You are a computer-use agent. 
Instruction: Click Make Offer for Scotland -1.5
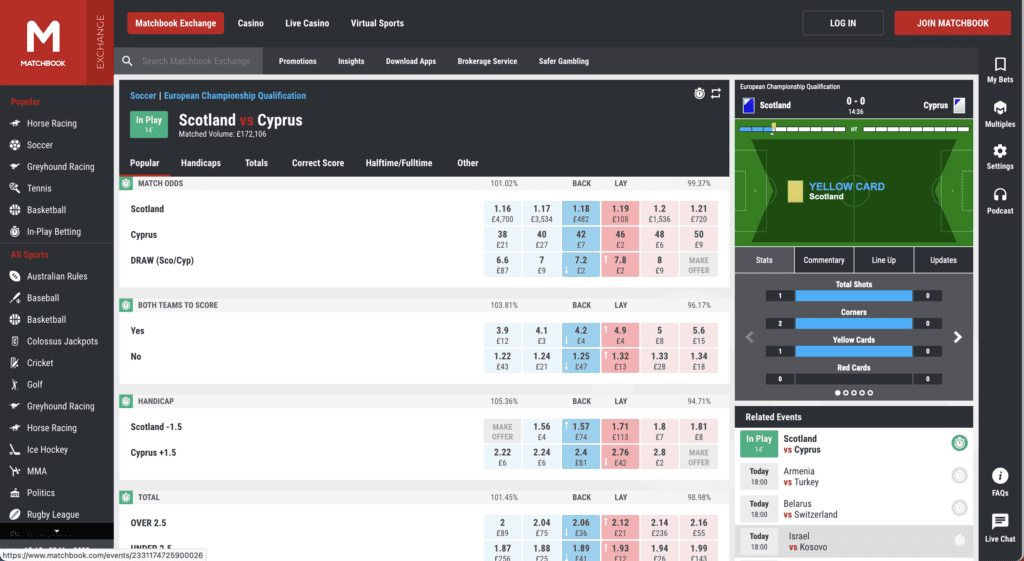tap(502, 431)
